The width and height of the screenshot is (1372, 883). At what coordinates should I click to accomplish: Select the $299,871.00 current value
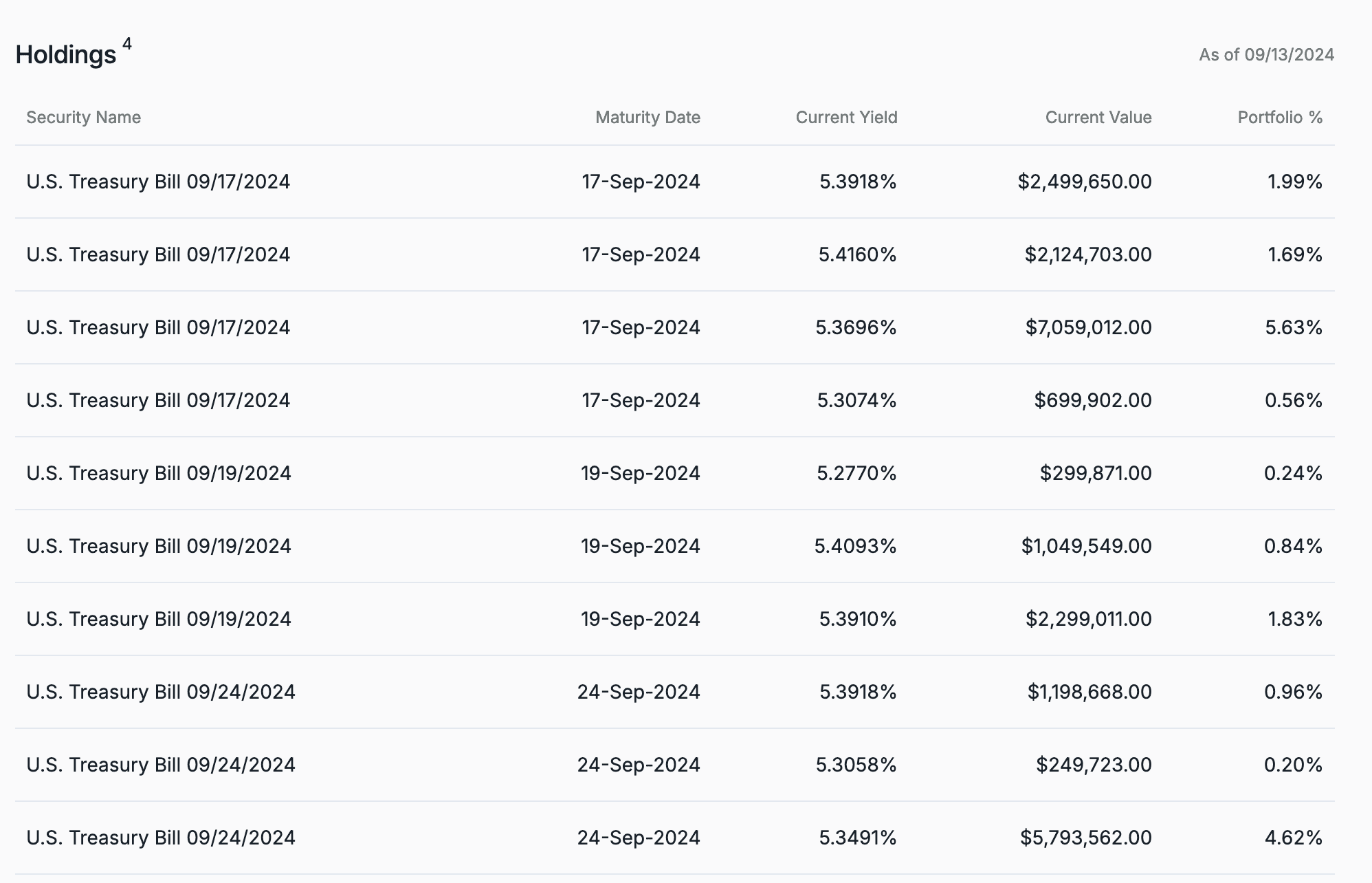pos(1096,473)
